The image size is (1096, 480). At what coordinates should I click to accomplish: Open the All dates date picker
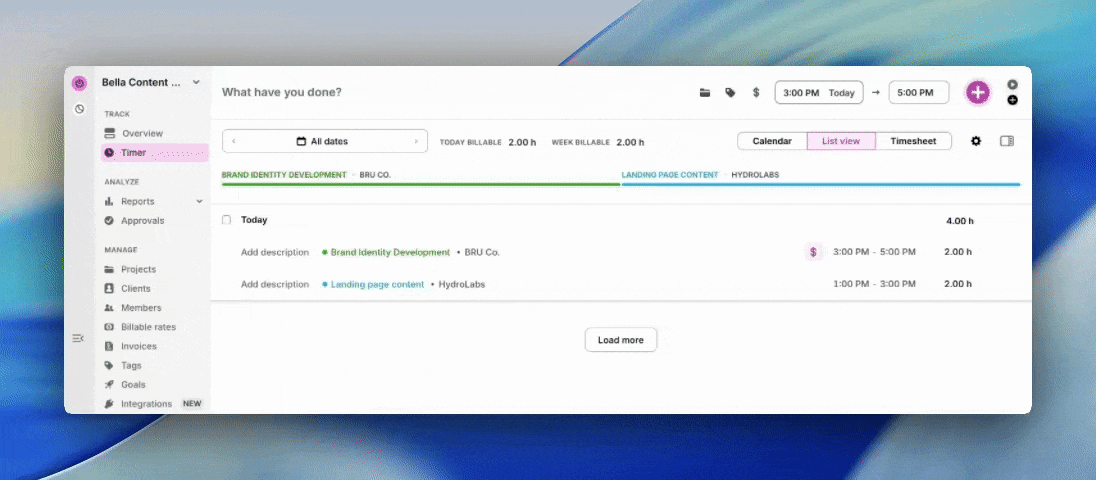pos(324,141)
